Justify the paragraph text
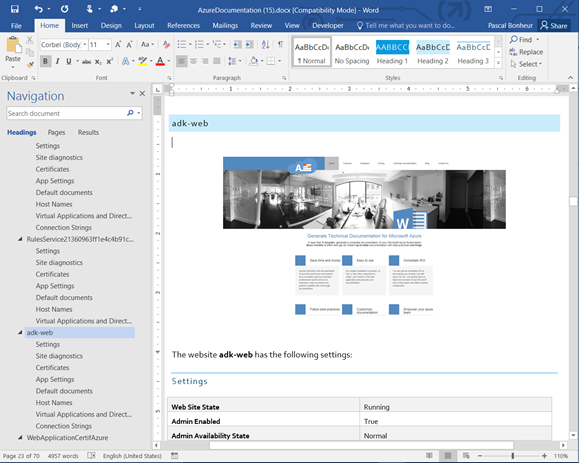This screenshot has height=463, width=579. [217, 61]
